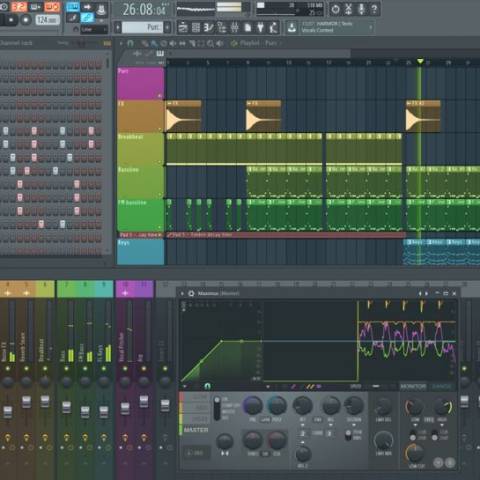
Task: Select the zoom magnifier tool in playlist
Action: [x=210, y=43]
